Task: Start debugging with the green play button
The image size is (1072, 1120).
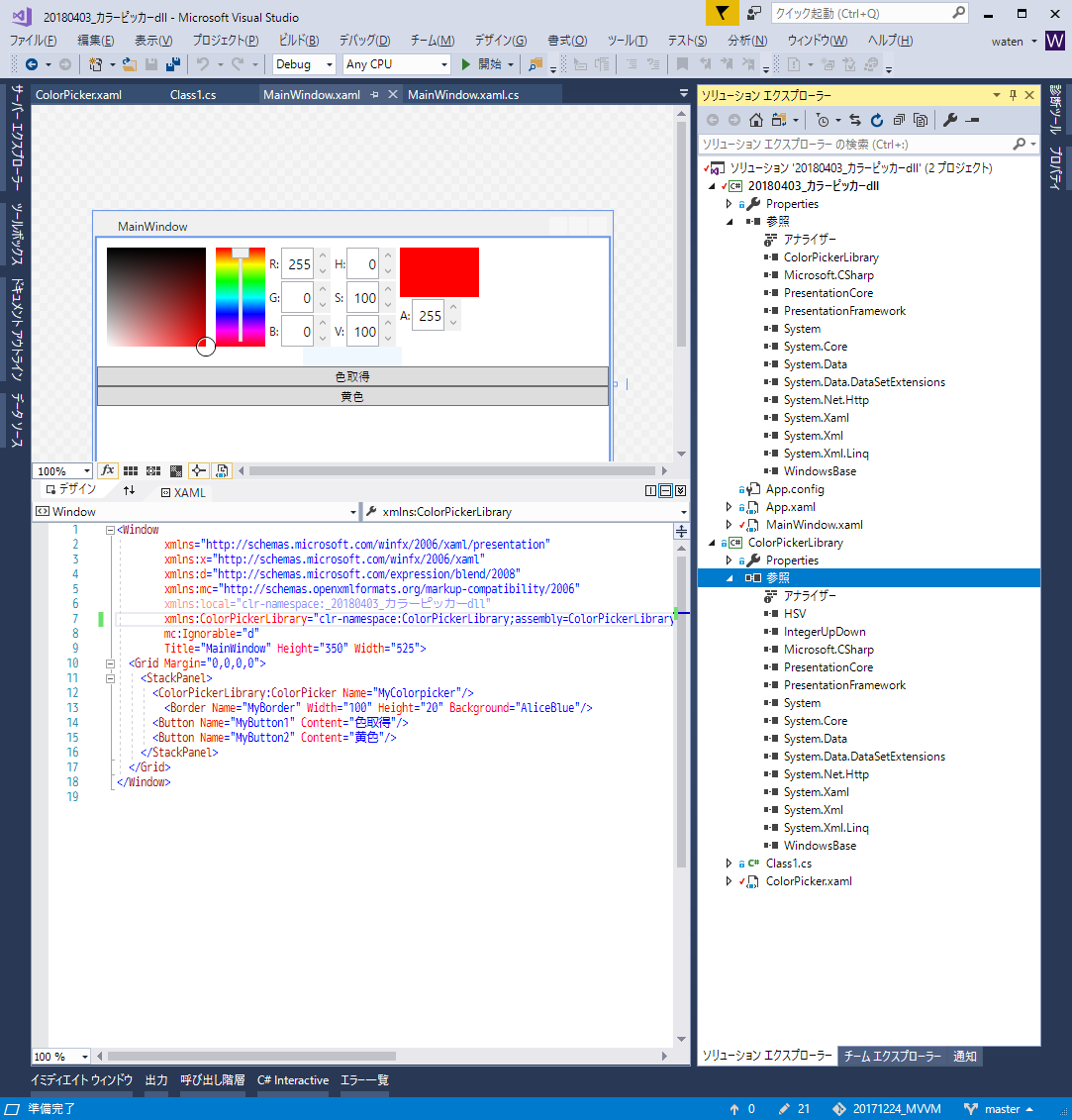Action: pyautogui.click(x=465, y=64)
